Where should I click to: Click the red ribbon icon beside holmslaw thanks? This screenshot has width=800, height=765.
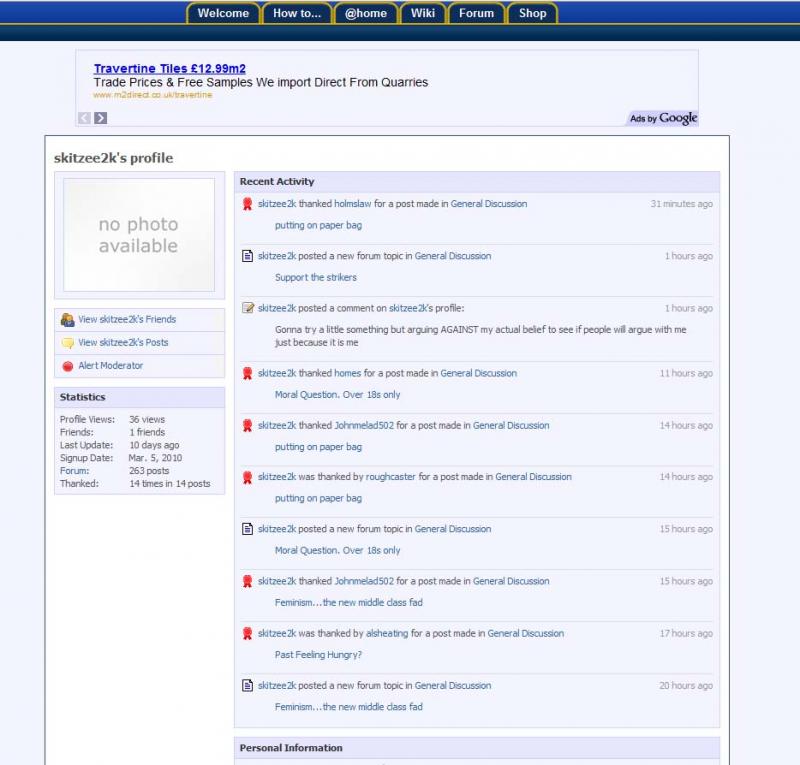248,204
